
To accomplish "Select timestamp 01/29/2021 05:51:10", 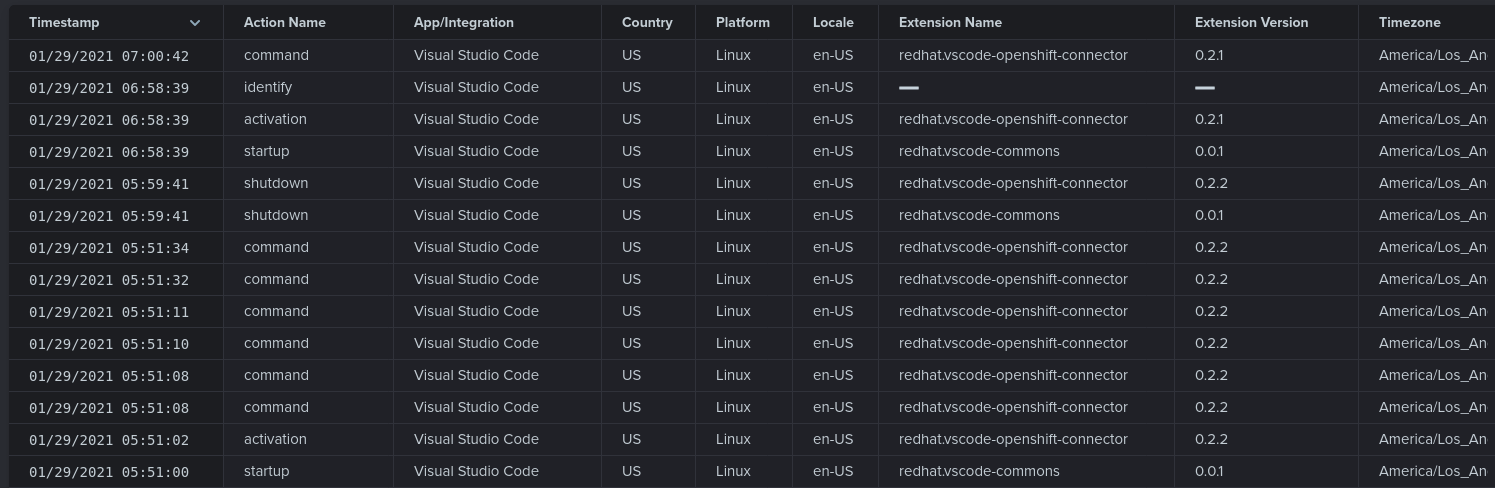I will pos(109,344).
